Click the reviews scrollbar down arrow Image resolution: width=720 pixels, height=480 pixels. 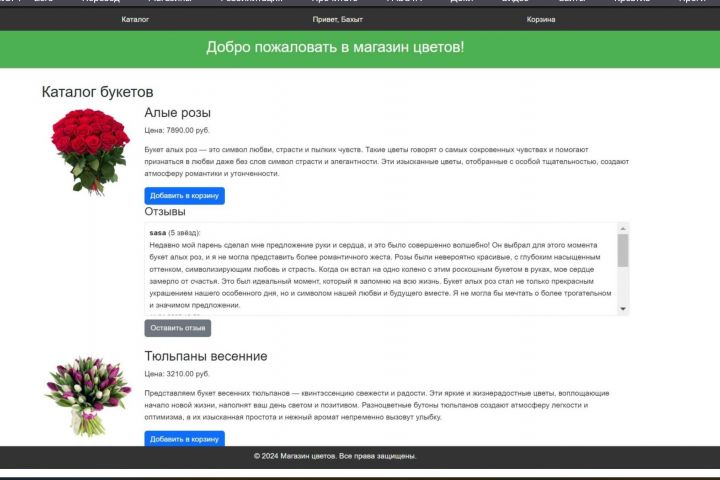[x=623, y=309]
